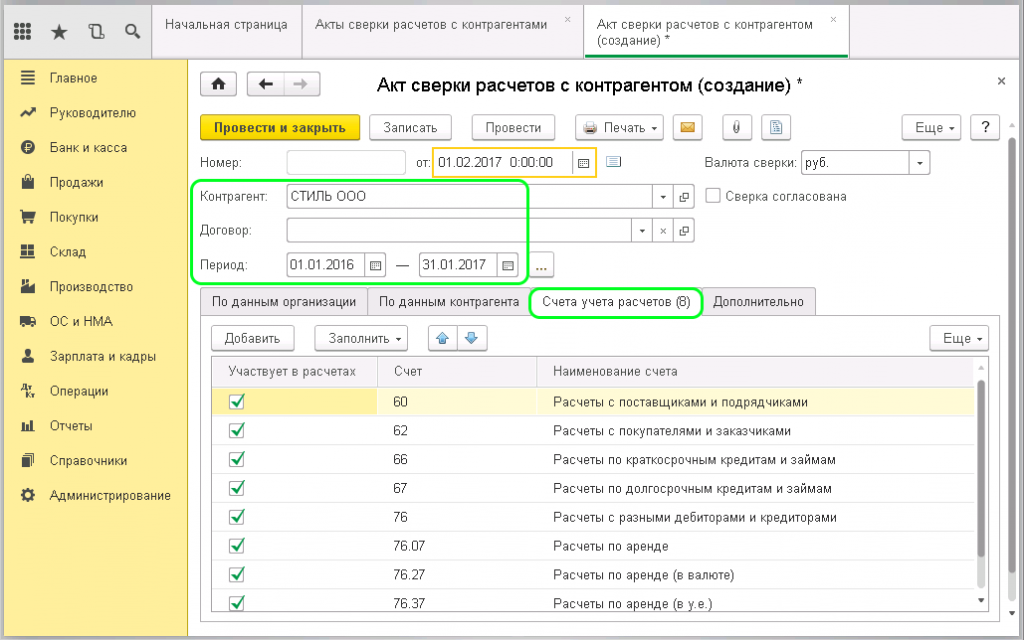This screenshot has width=1024, height=640.
Task: Open the calendar picker for document date
Action: 584,161
